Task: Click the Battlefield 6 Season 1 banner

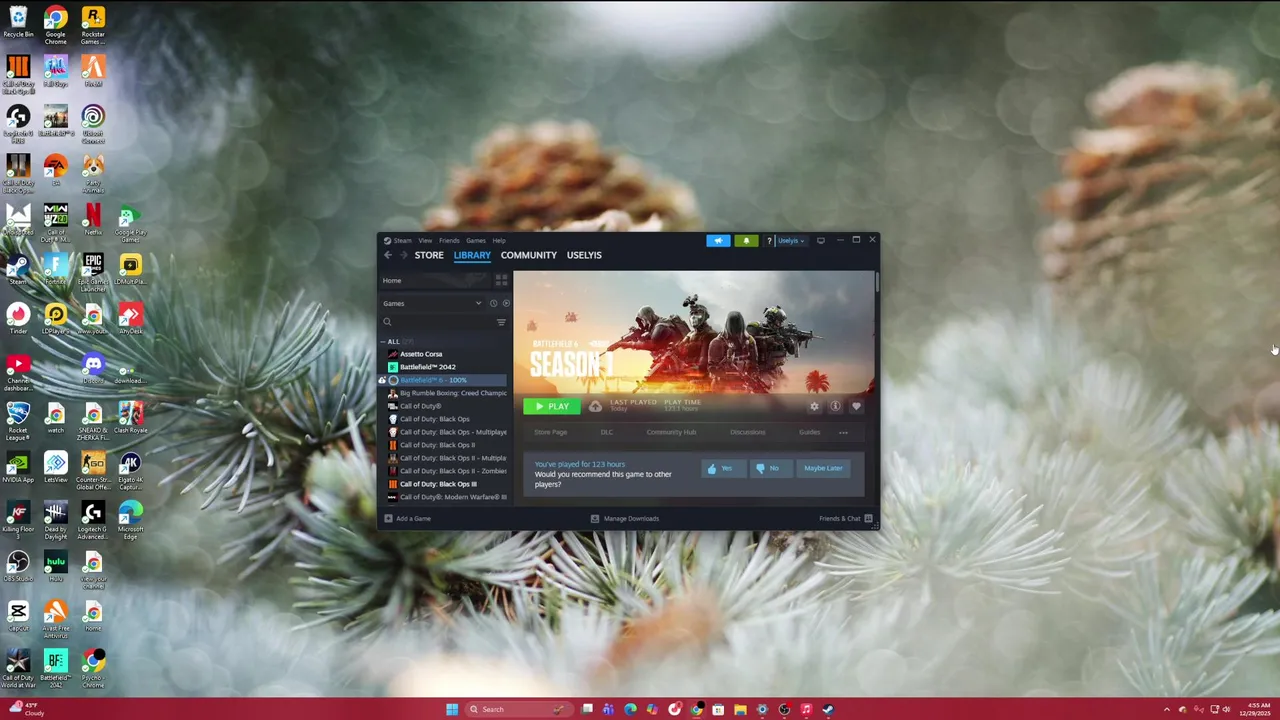Action: click(x=694, y=332)
